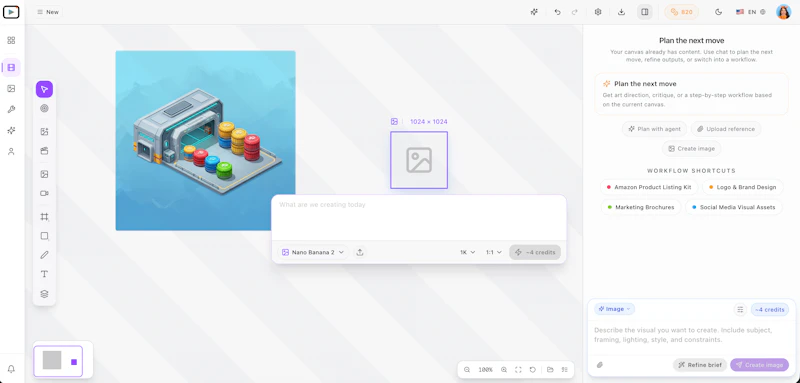This screenshot has width=800, height=383.
Task: Click the Create image chip in the panel
Action: (691, 148)
